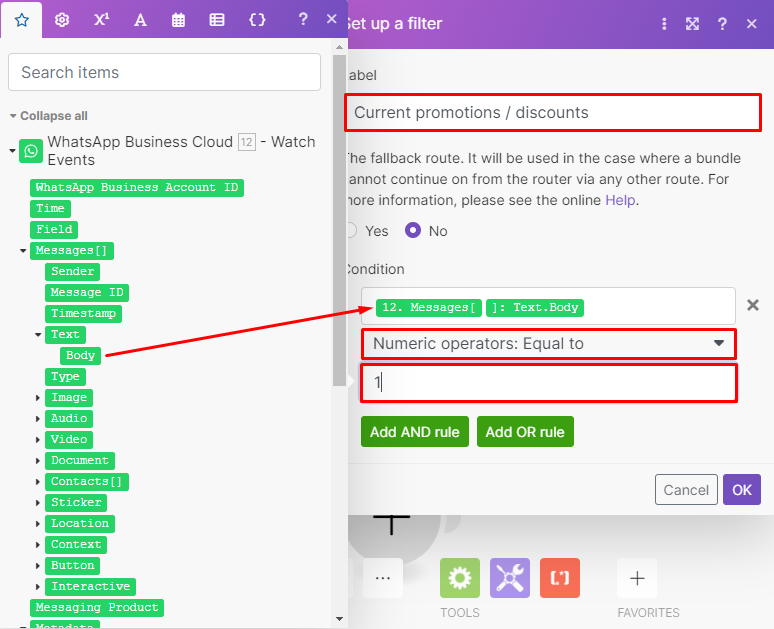
Task: Remove the condition with X icon
Action: click(x=753, y=305)
